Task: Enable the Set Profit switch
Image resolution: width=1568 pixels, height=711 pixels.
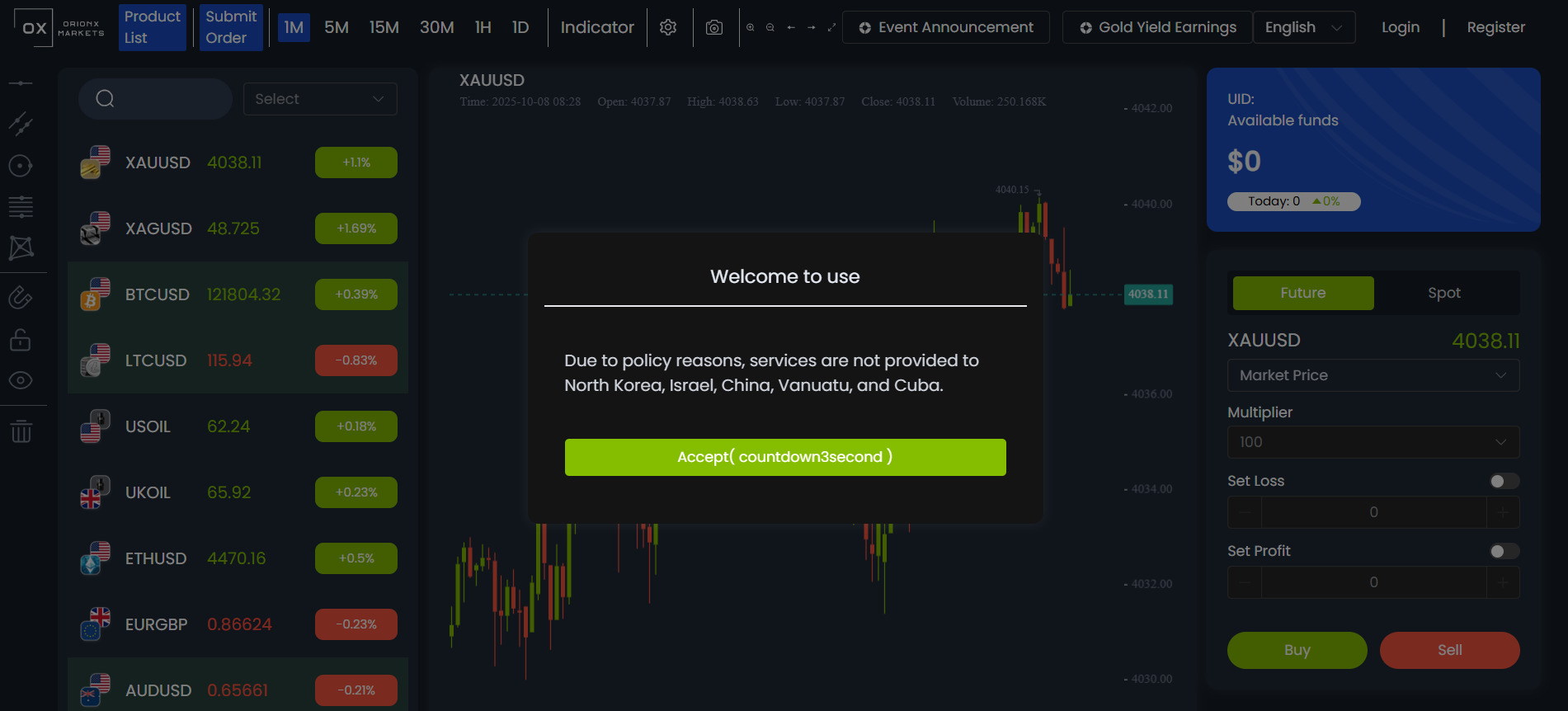Action: coord(1504,551)
